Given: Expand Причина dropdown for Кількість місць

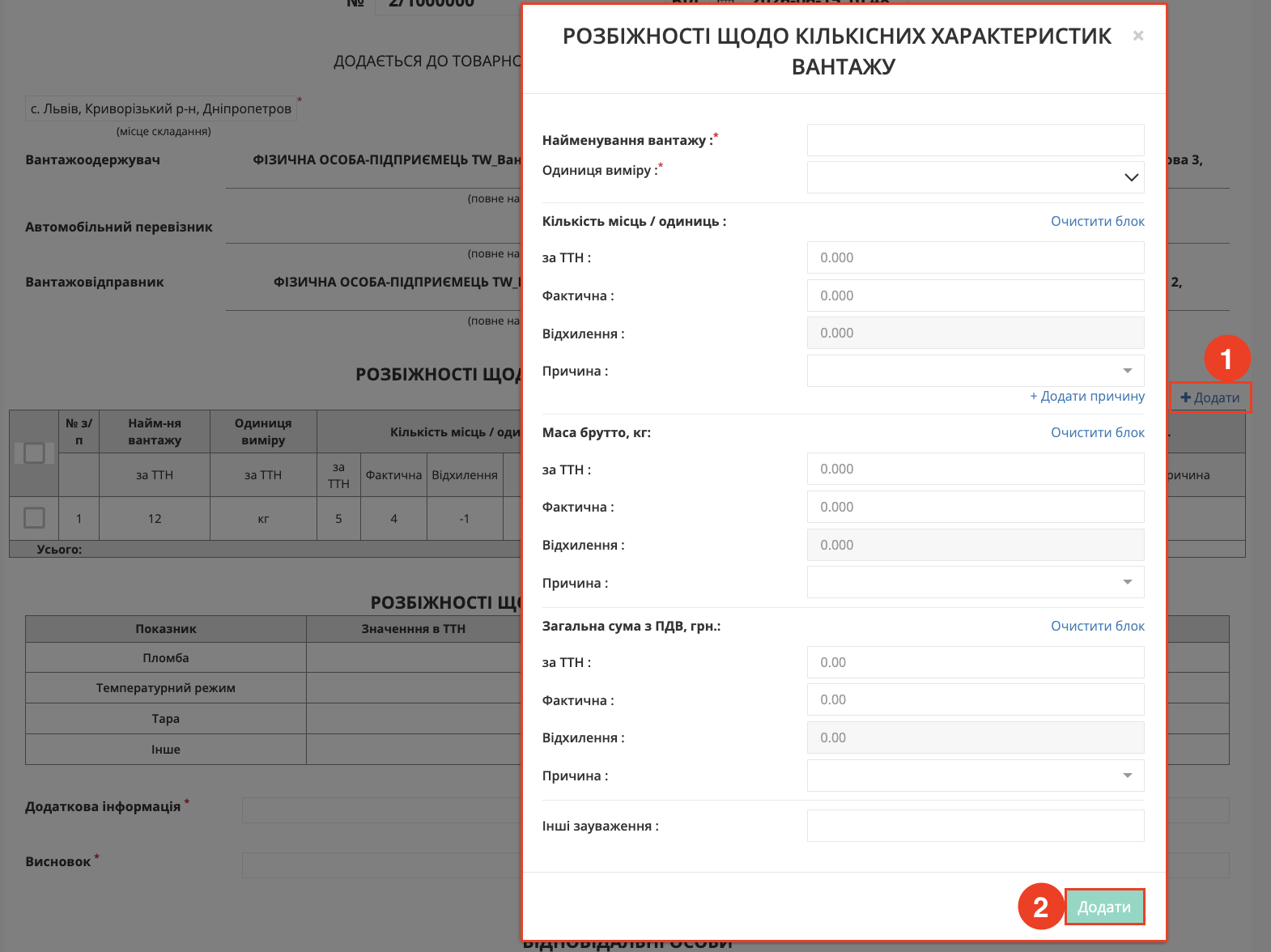Looking at the screenshot, I should click(976, 371).
